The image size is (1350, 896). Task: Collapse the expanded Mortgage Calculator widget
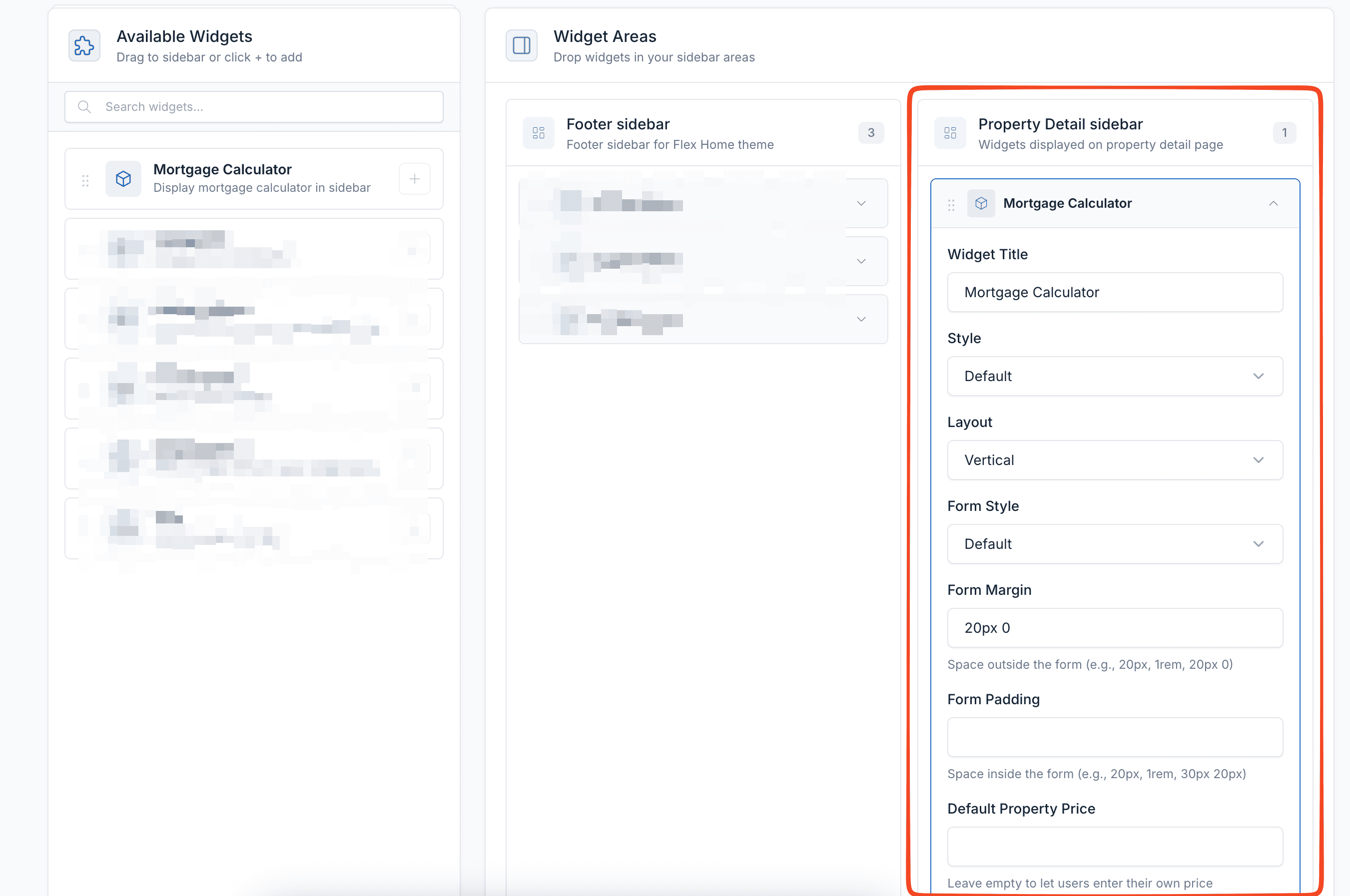[x=1273, y=203]
